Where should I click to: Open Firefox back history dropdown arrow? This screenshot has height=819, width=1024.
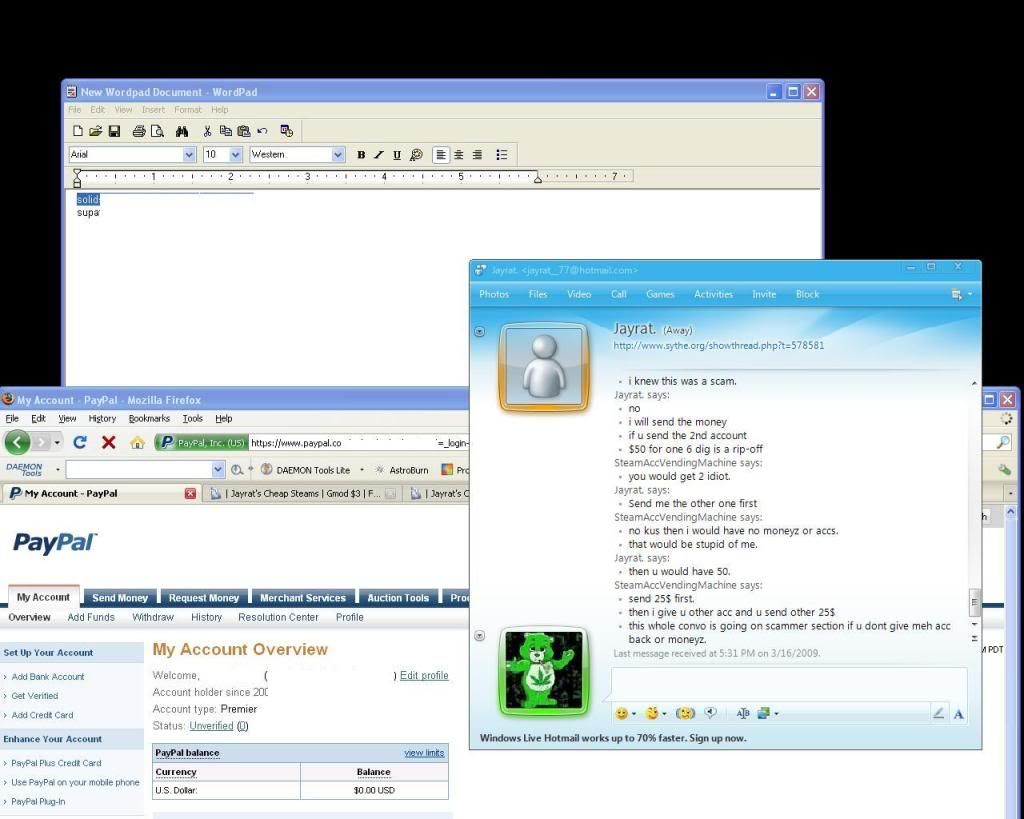click(57, 443)
